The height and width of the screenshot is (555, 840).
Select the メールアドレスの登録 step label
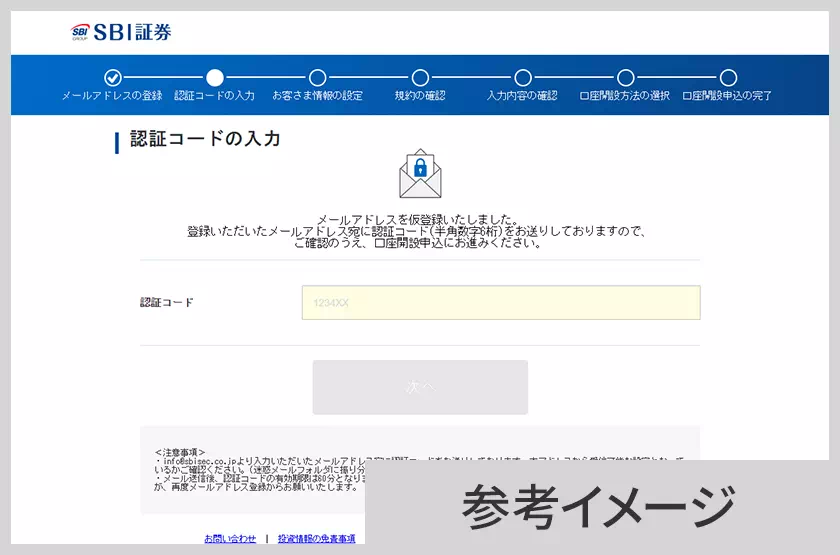(x=112, y=96)
